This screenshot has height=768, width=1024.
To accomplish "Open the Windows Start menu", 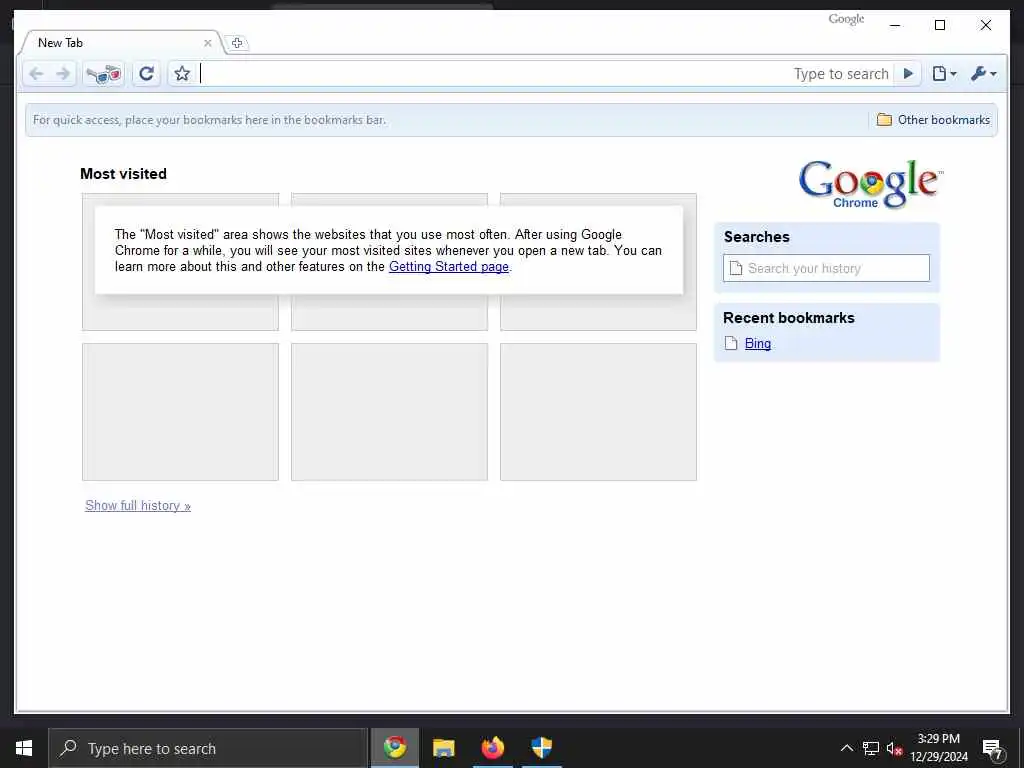I will tap(24, 748).
